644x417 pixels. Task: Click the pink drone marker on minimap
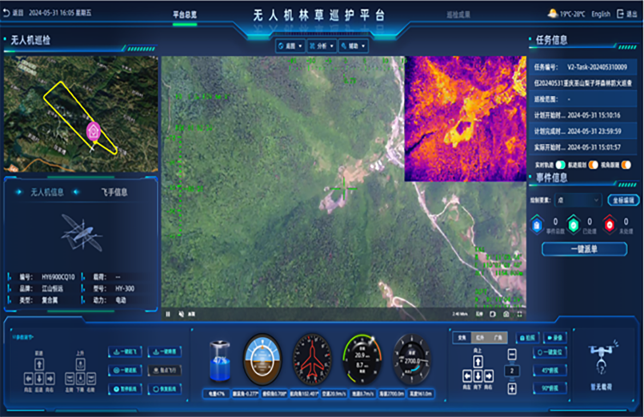(x=93, y=129)
